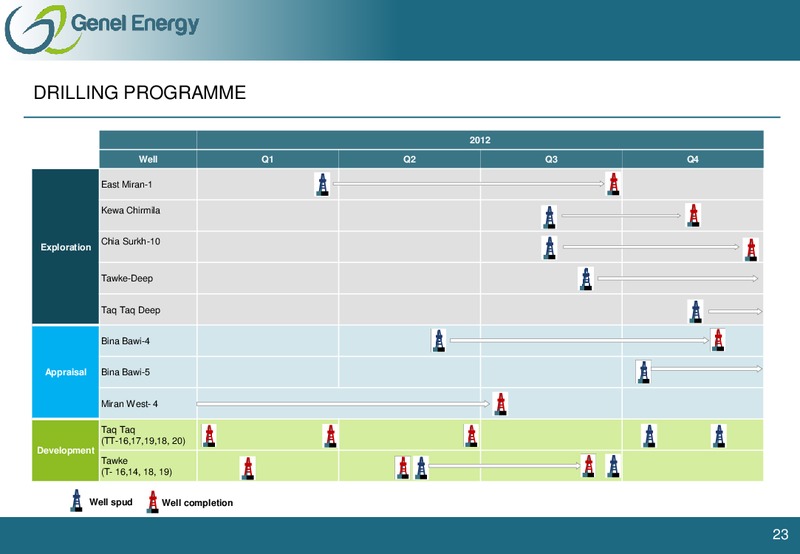
Task: Select the Bina Bawi-4 row label
Action: (x=126, y=341)
